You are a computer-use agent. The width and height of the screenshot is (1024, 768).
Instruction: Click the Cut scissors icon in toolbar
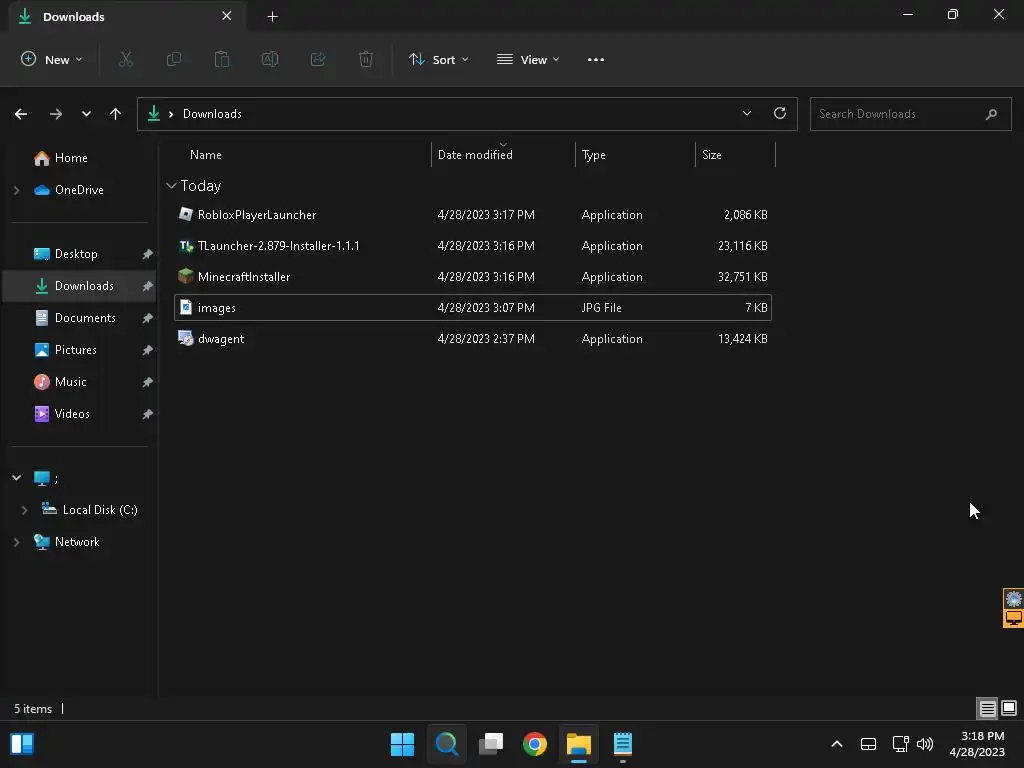(x=125, y=59)
